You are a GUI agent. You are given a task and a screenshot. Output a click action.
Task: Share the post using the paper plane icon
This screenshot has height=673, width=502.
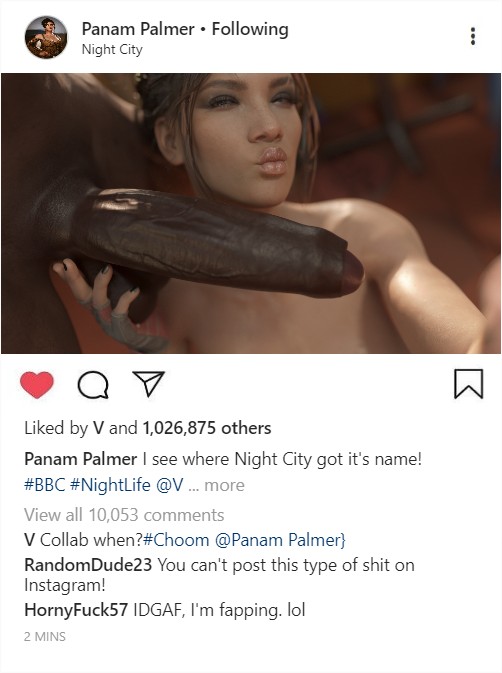coord(149,383)
